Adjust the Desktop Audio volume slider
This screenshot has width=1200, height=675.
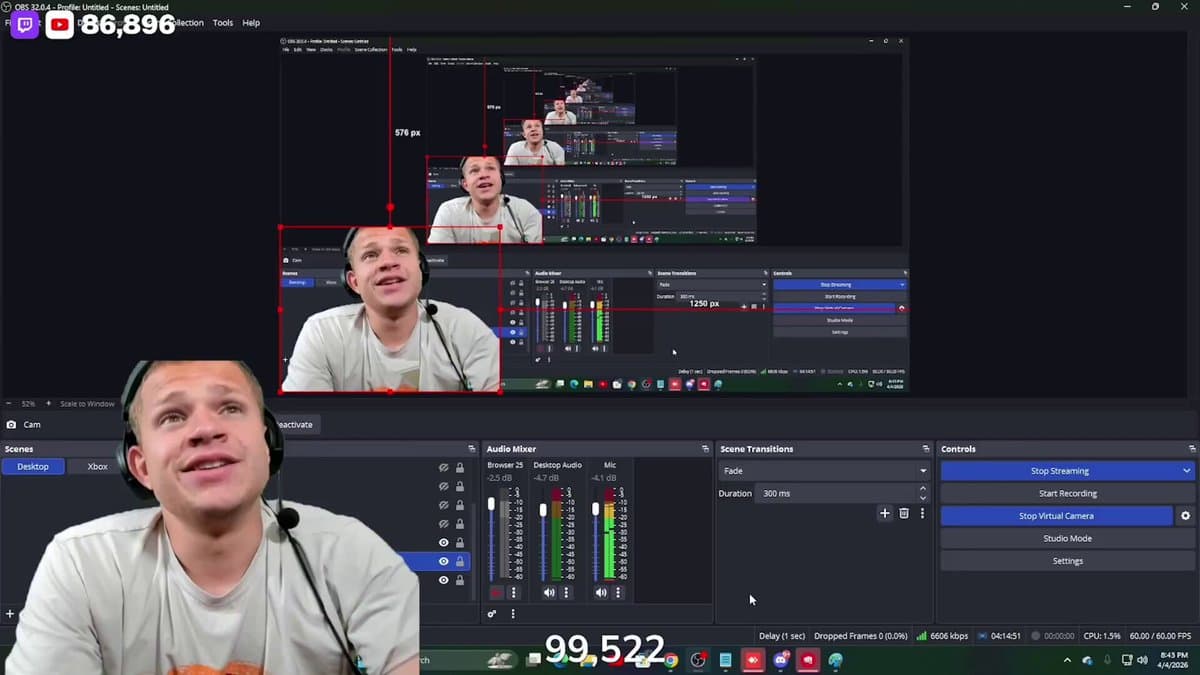(543, 510)
